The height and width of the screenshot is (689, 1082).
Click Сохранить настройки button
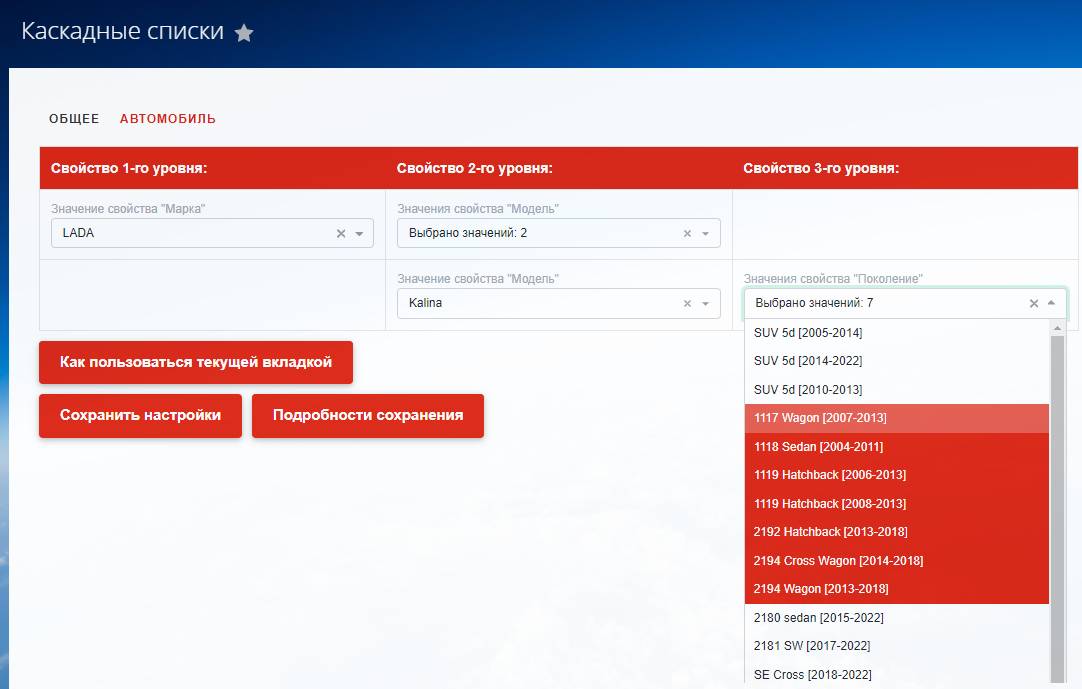140,416
